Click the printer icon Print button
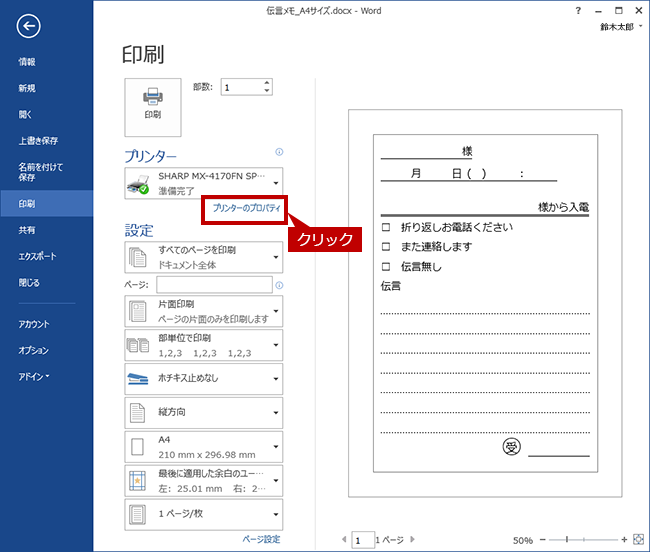Image resolution: width=650 pixels, height=552 pixels. pyautogui.click(x=153, y=107)
